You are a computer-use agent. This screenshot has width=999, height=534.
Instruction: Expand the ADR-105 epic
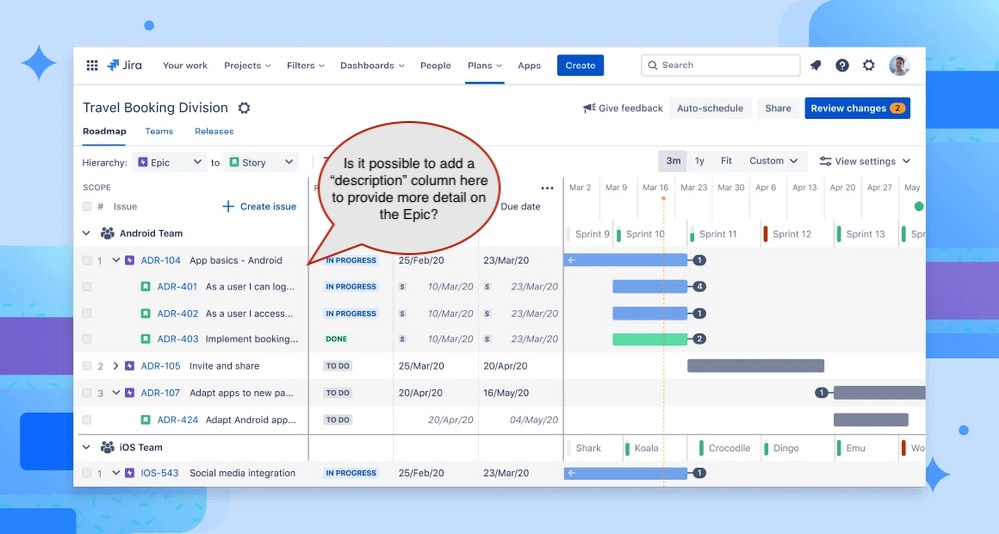116,366
